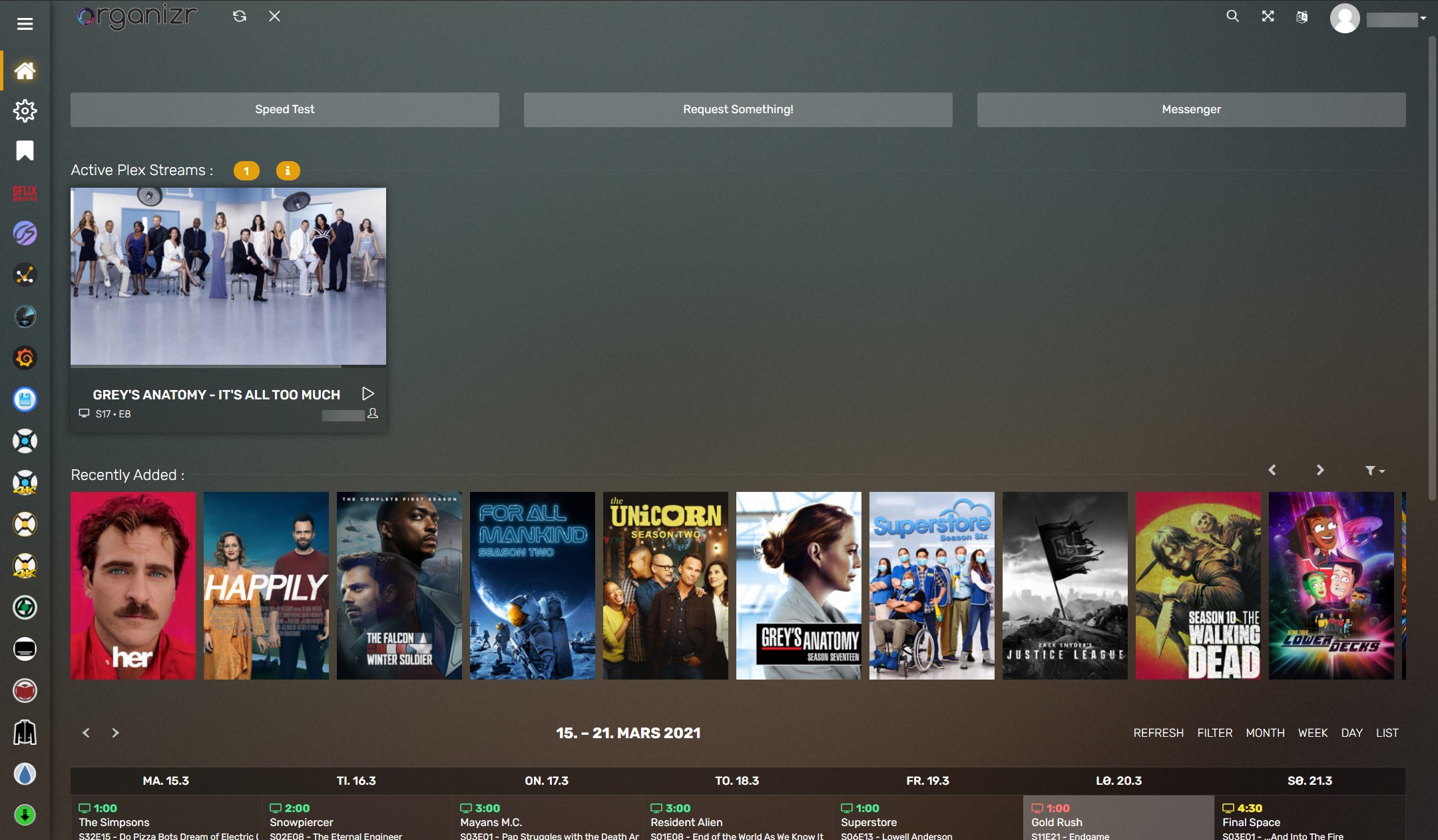The width and height of the screenshot is (1438, 840).
Task: Play the Grey's Anatomy active stream
Action: [367, 393]
